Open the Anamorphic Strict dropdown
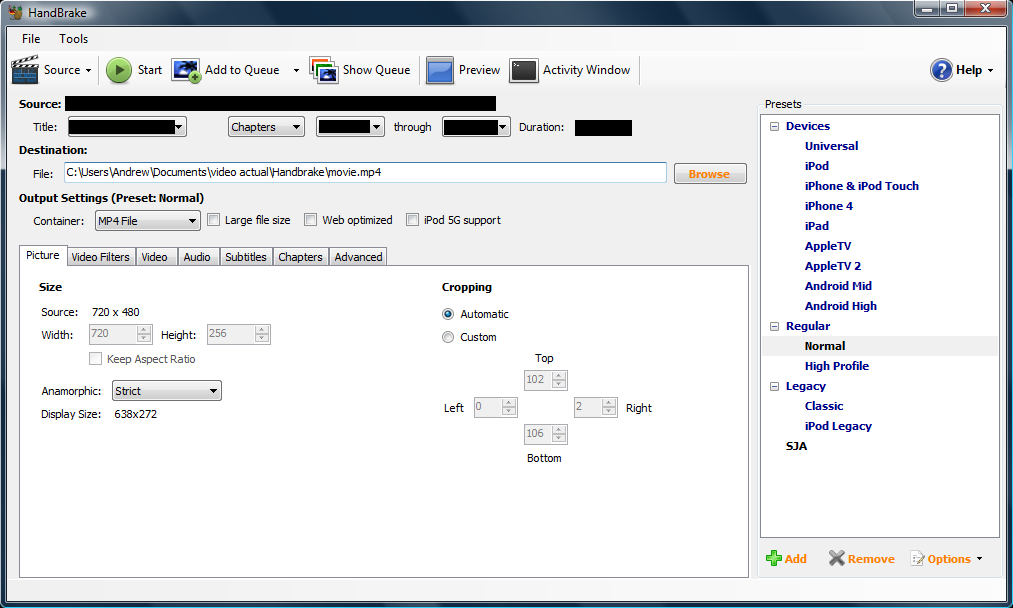The height and width of the screenshot is (608, 1013). [x=167, y=391]
